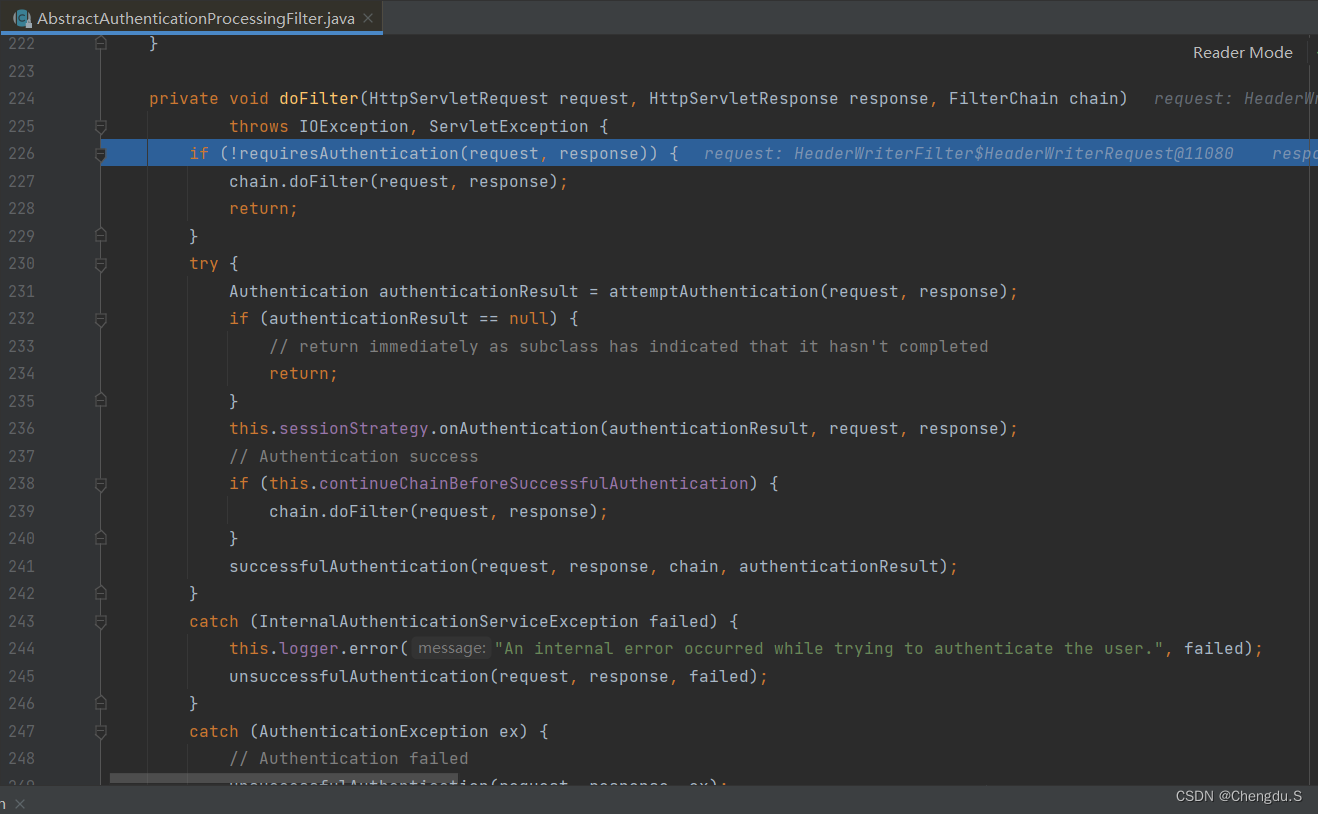Screen dimensions: 1318x814
Task: Click the class file icon on the editor tab
Action: tap(21, 18)
